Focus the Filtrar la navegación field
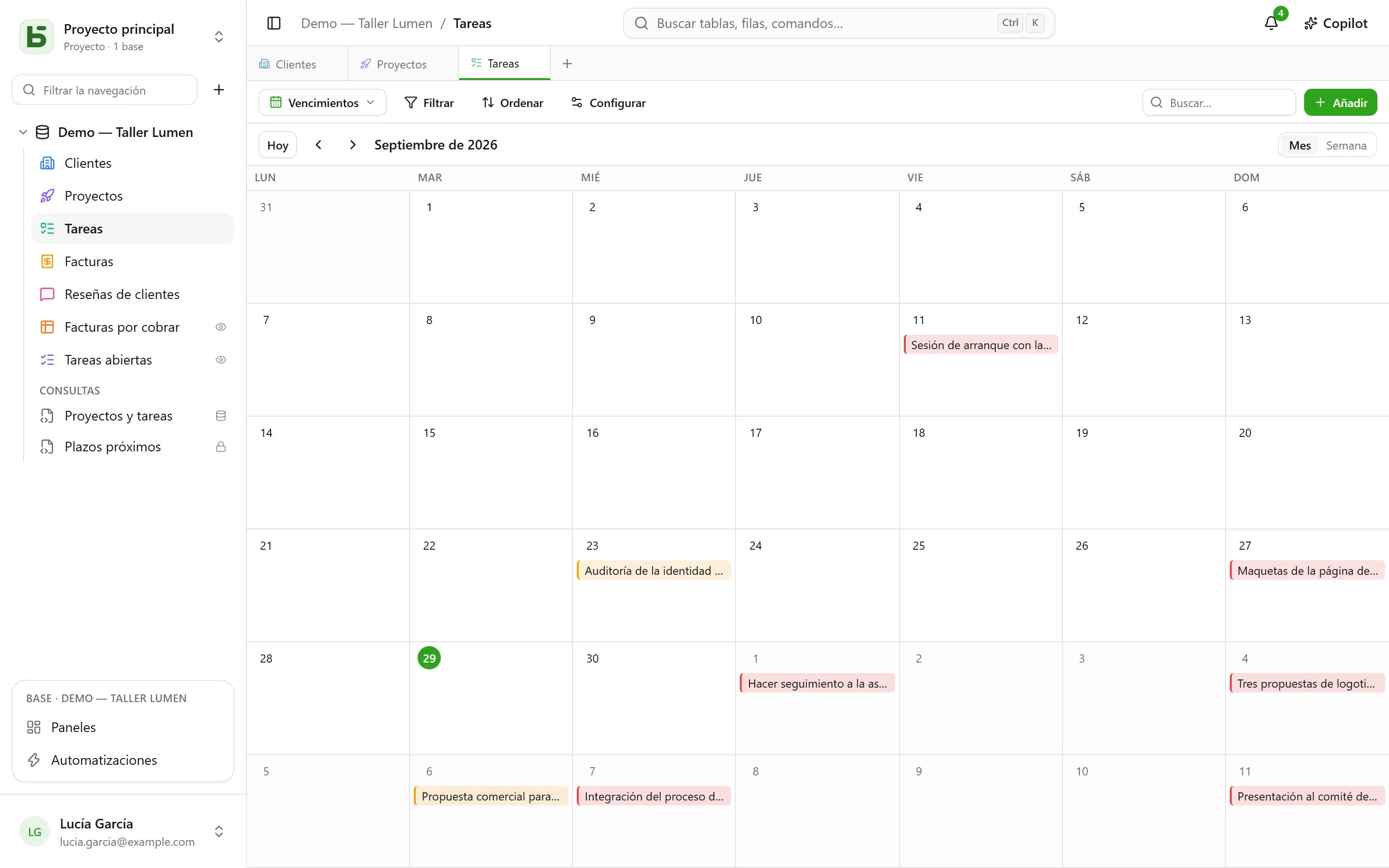Screen dimensions: 1389x868 coord(105,90)
